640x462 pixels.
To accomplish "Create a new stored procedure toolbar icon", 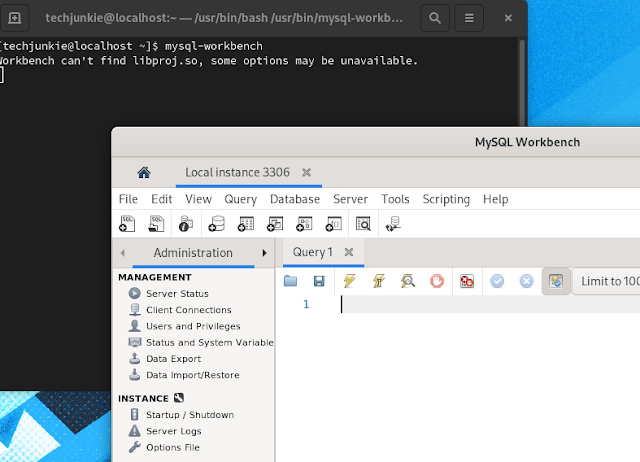I will tap(304, 224).
